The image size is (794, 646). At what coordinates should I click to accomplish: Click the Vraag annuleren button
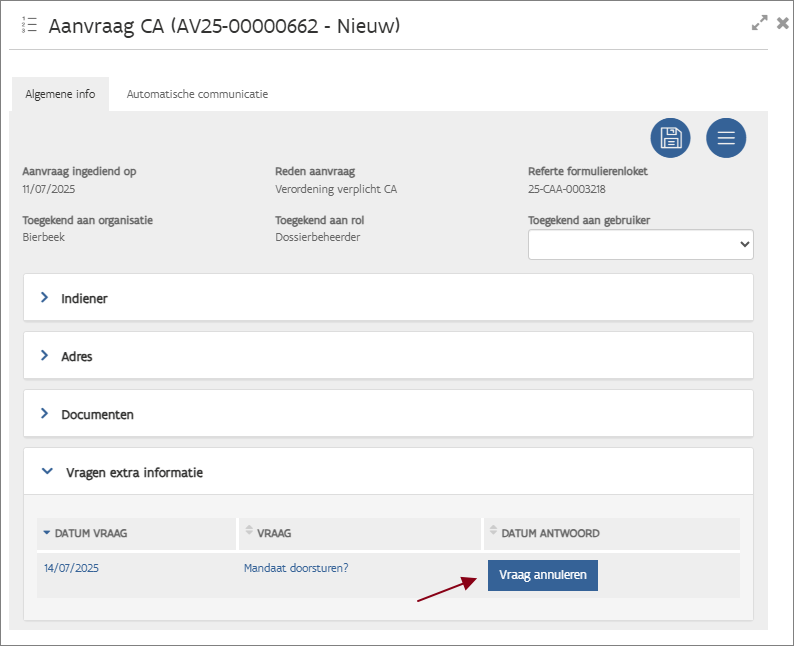542,575
